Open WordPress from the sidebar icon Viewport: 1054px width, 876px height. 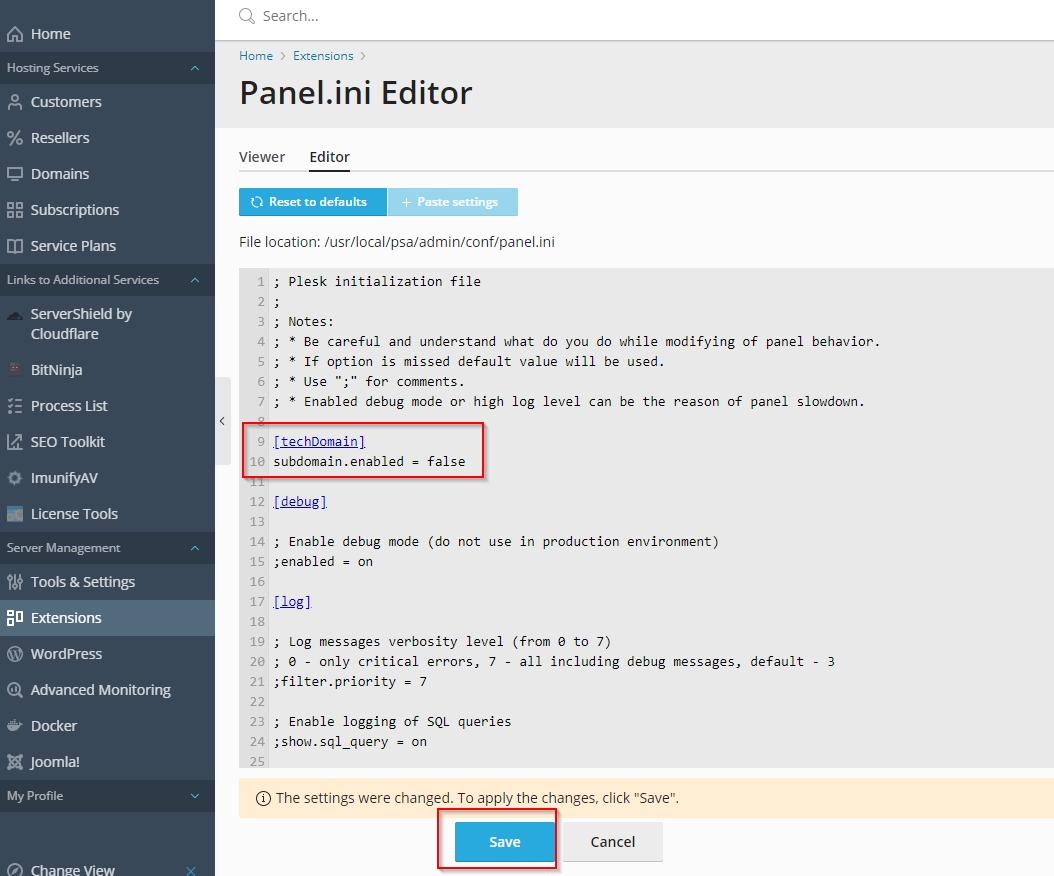14,654
